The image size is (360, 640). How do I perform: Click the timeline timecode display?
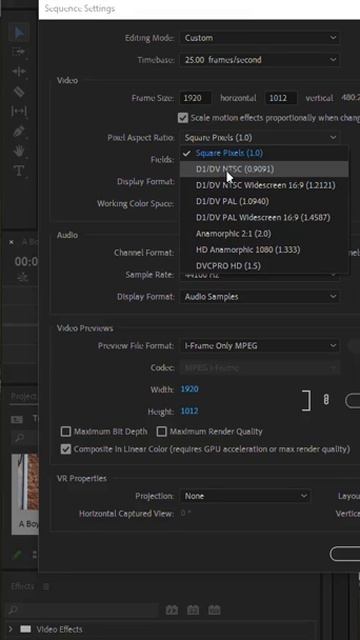(26, 262)
